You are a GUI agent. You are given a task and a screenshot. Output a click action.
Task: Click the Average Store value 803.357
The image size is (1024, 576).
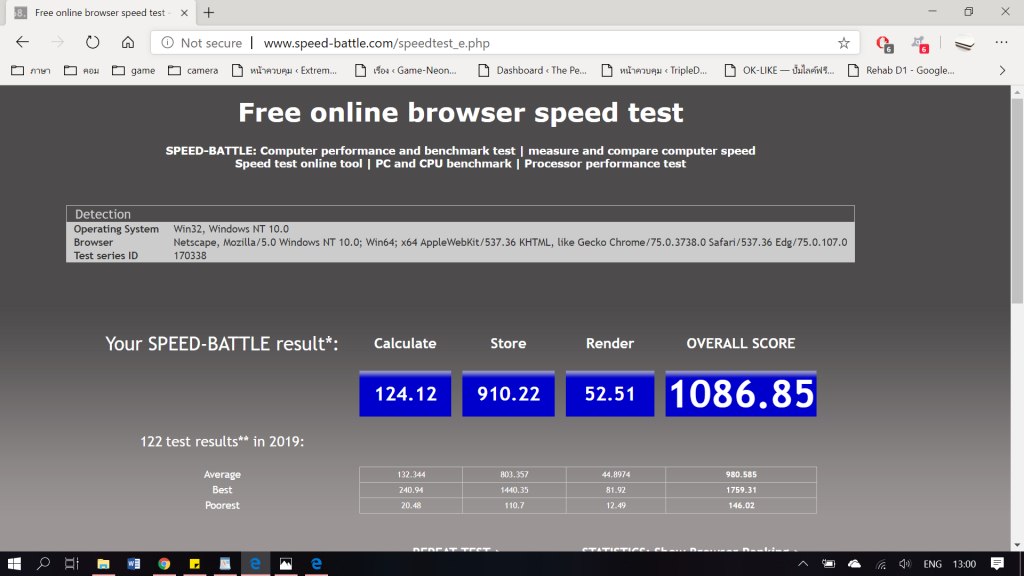click(514, 474)
